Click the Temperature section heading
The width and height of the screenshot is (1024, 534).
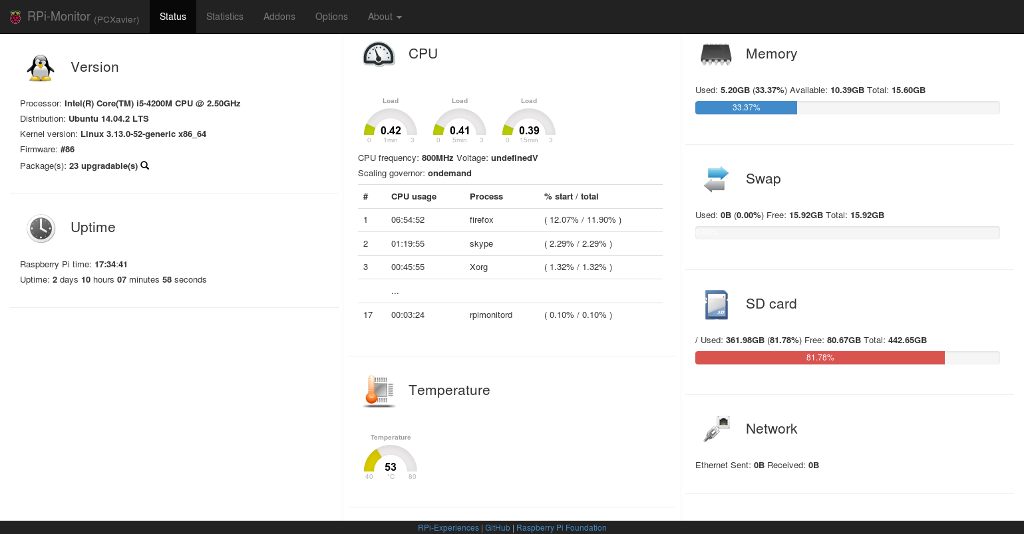pos(449,390)
